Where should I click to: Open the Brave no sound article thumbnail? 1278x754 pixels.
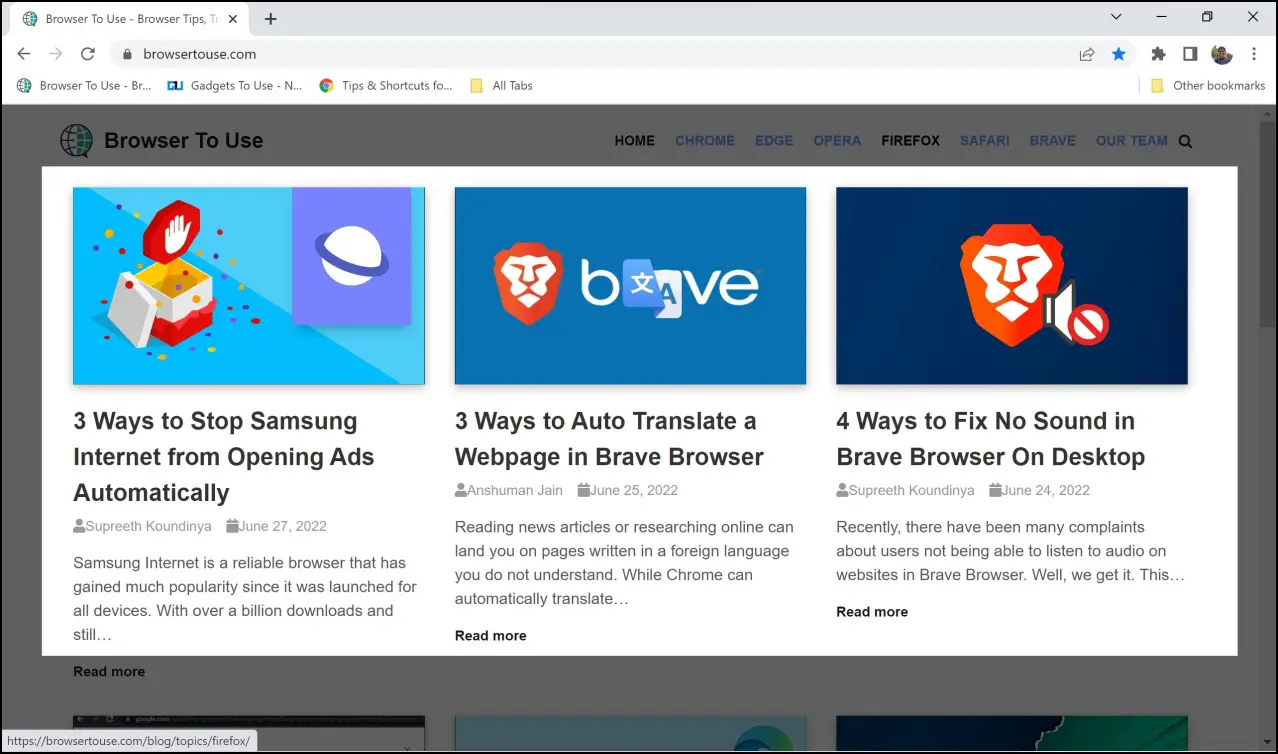click(1012, 286)
